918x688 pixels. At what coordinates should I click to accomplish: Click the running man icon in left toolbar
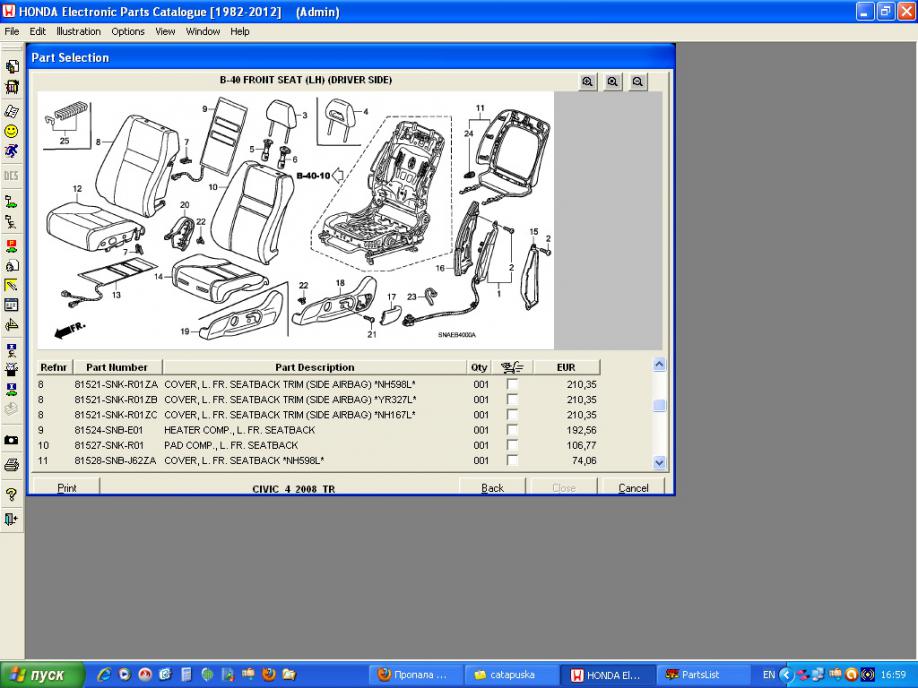pyautogui.click(x=11, y=151)
